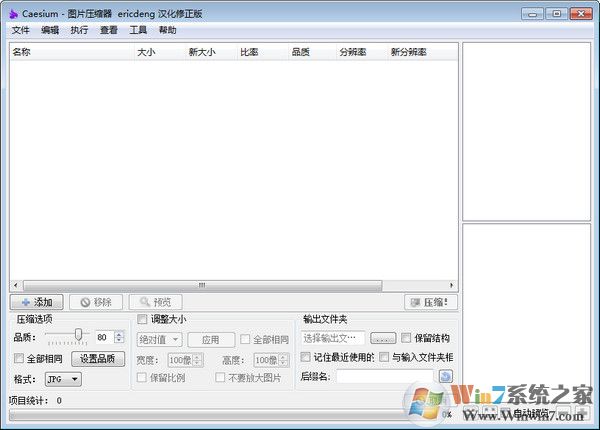
Task: Browse output folder with the ... button
Action: tap(383, 339)
